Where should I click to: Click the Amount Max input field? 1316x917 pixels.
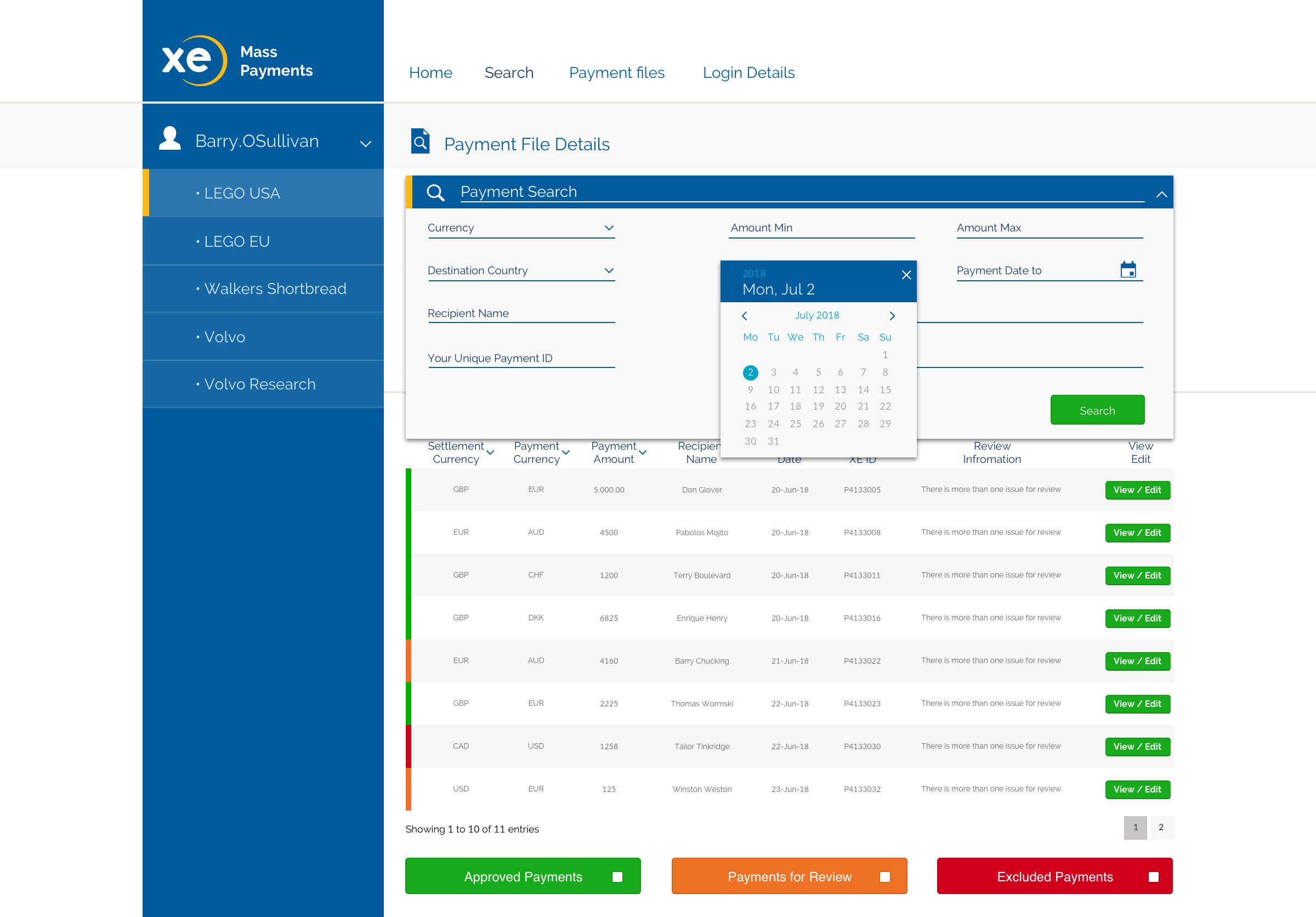(x=1050, y=228)
